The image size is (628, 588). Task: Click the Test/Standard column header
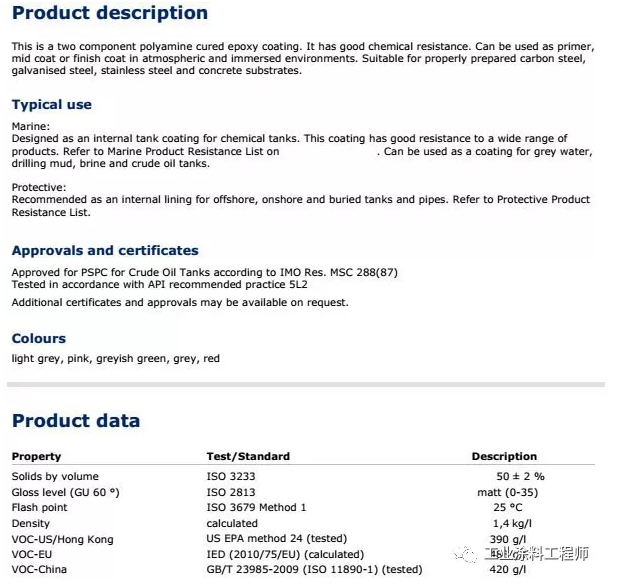pos(248,456)
